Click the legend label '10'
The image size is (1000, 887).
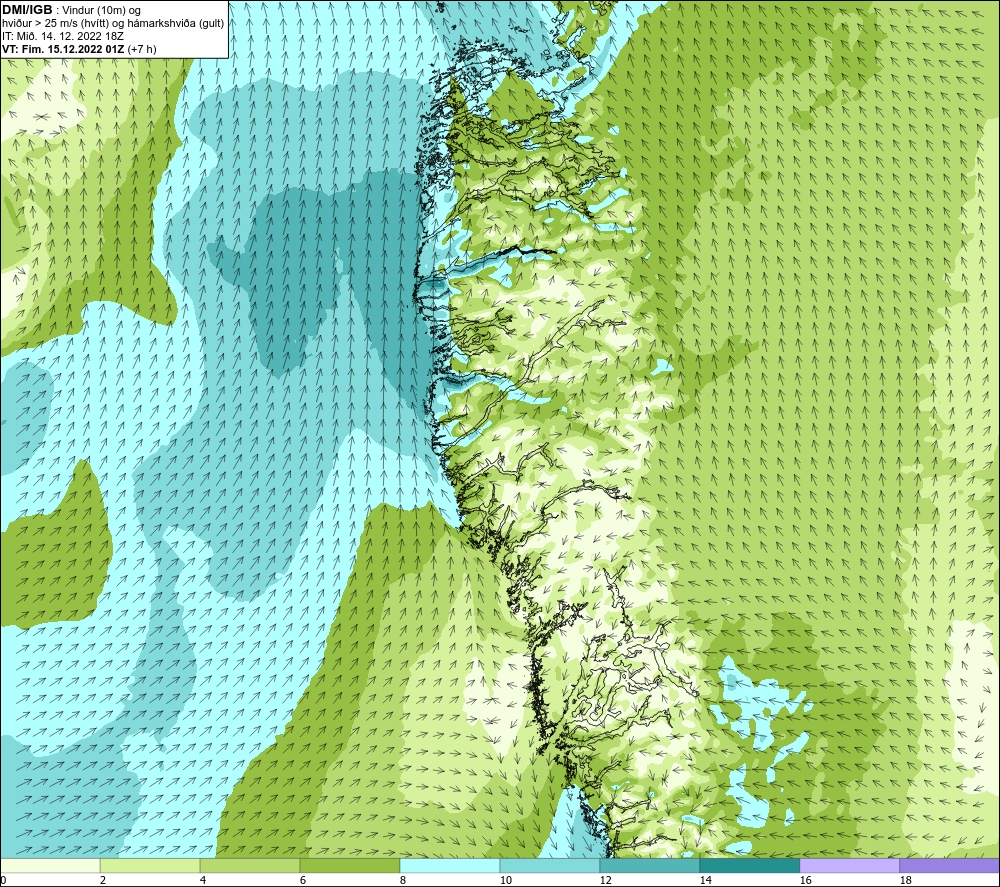point(505,881)
